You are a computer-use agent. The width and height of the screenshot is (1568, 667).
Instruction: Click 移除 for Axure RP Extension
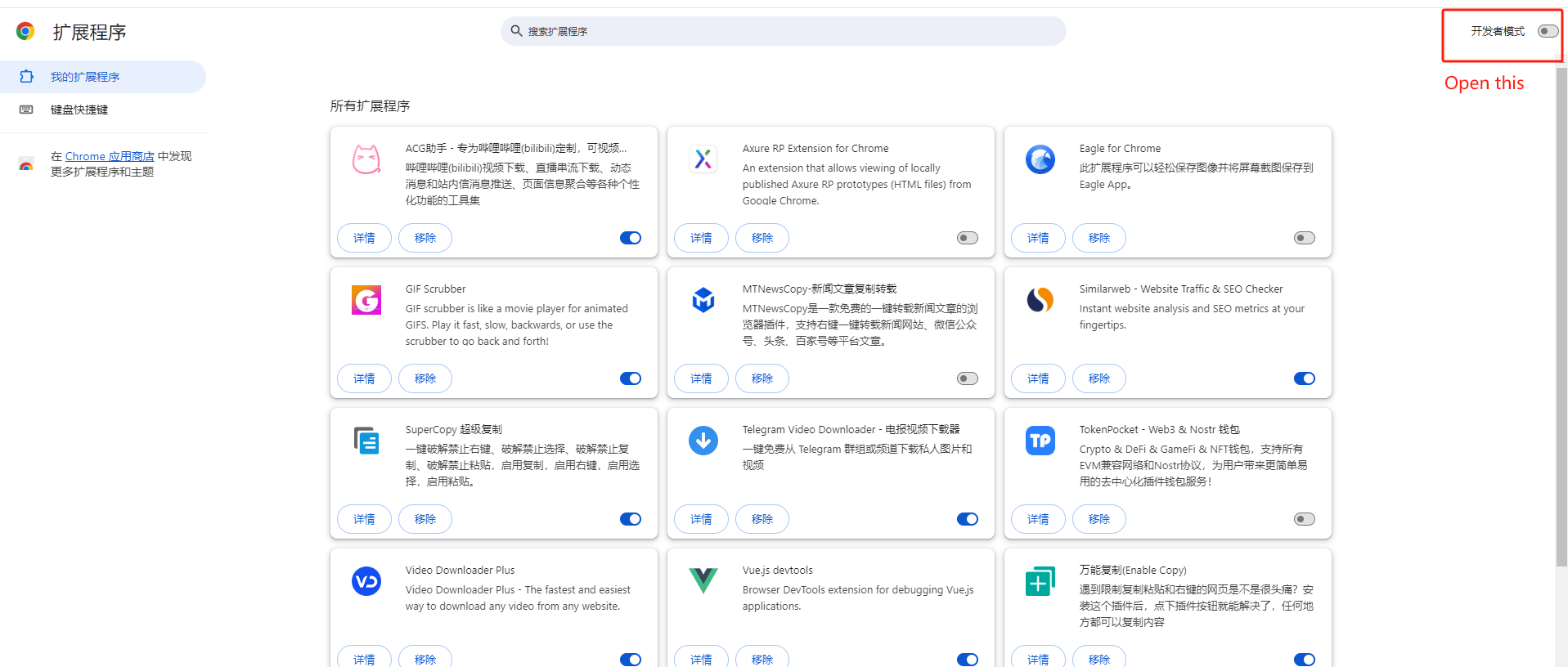[762, 238]
